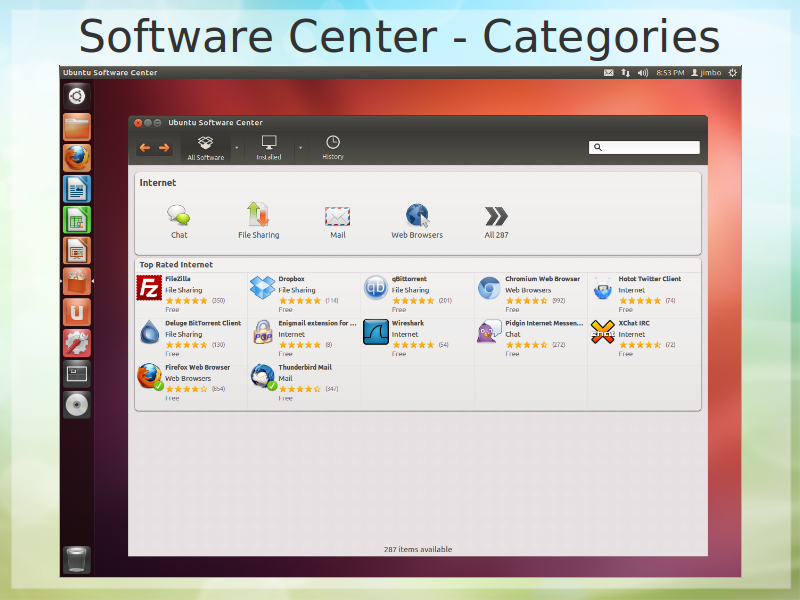Open the jimbo user menu
This screenshot has height=600, width=800.
[706, 72]
